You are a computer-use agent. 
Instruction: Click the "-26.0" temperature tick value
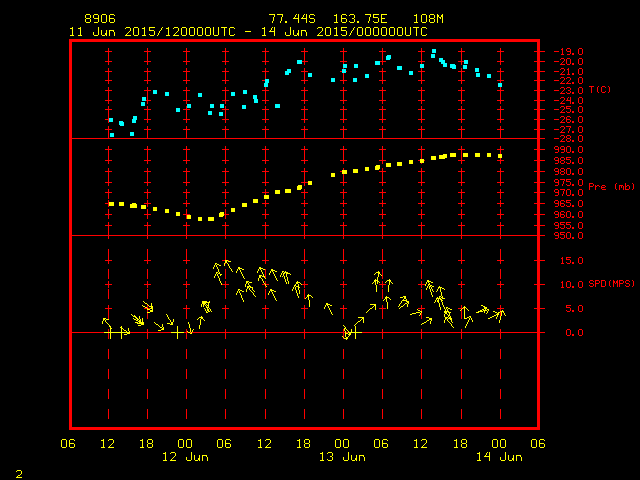pos(569,120)
